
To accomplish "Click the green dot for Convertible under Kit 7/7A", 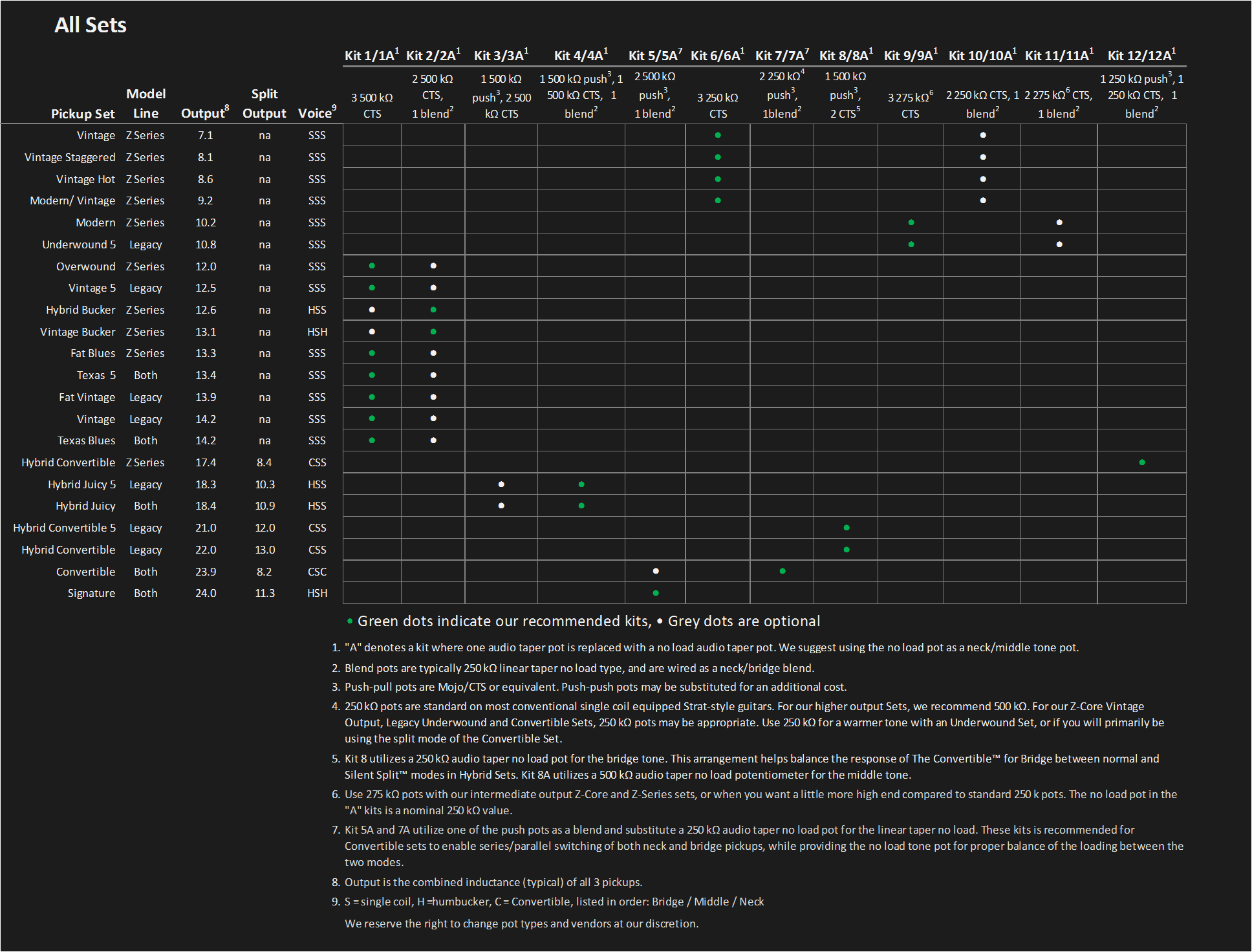I will [x=782, y=571].
